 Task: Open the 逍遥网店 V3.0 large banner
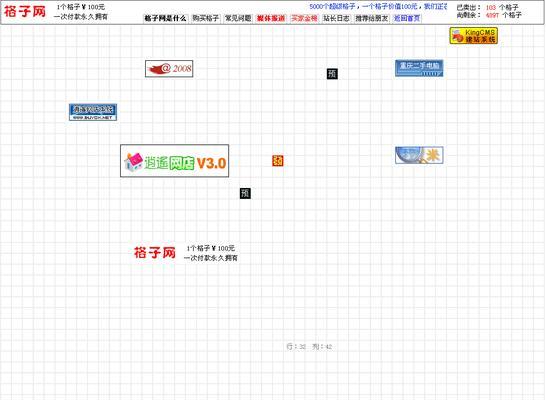[x=174, y=161]
